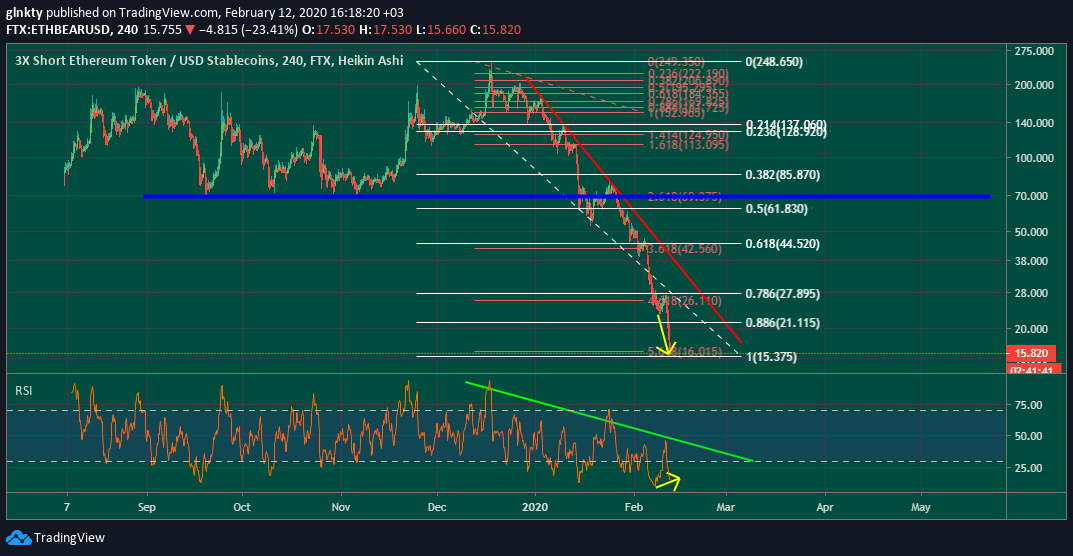Click the Sep label on time axis
The image size is (1073, 556).
coord(147,509)
